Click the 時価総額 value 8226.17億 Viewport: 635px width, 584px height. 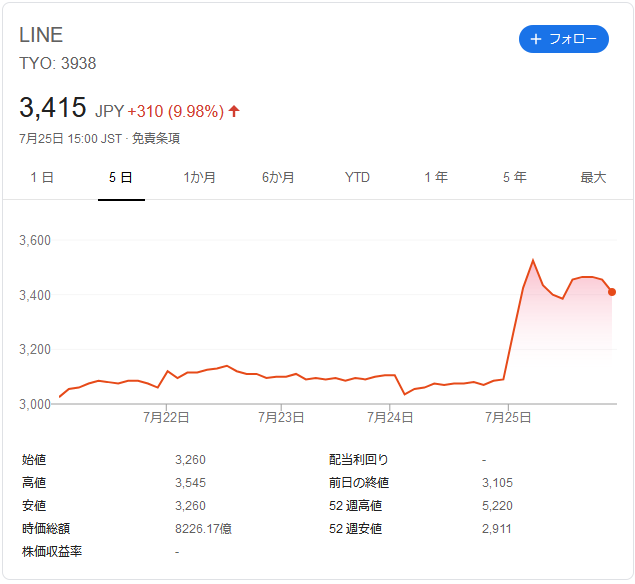tap(203, 529)
